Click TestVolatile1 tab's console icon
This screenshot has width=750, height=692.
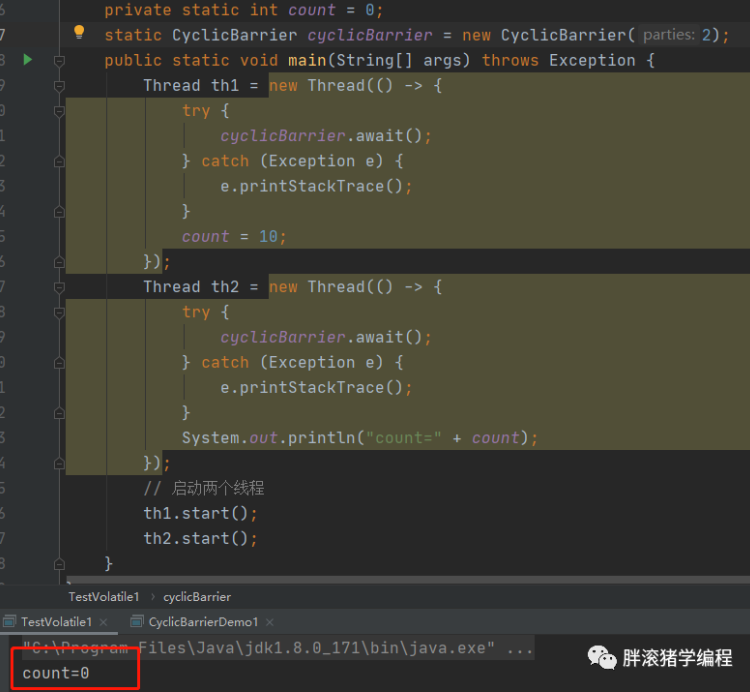tap(10, 622)
